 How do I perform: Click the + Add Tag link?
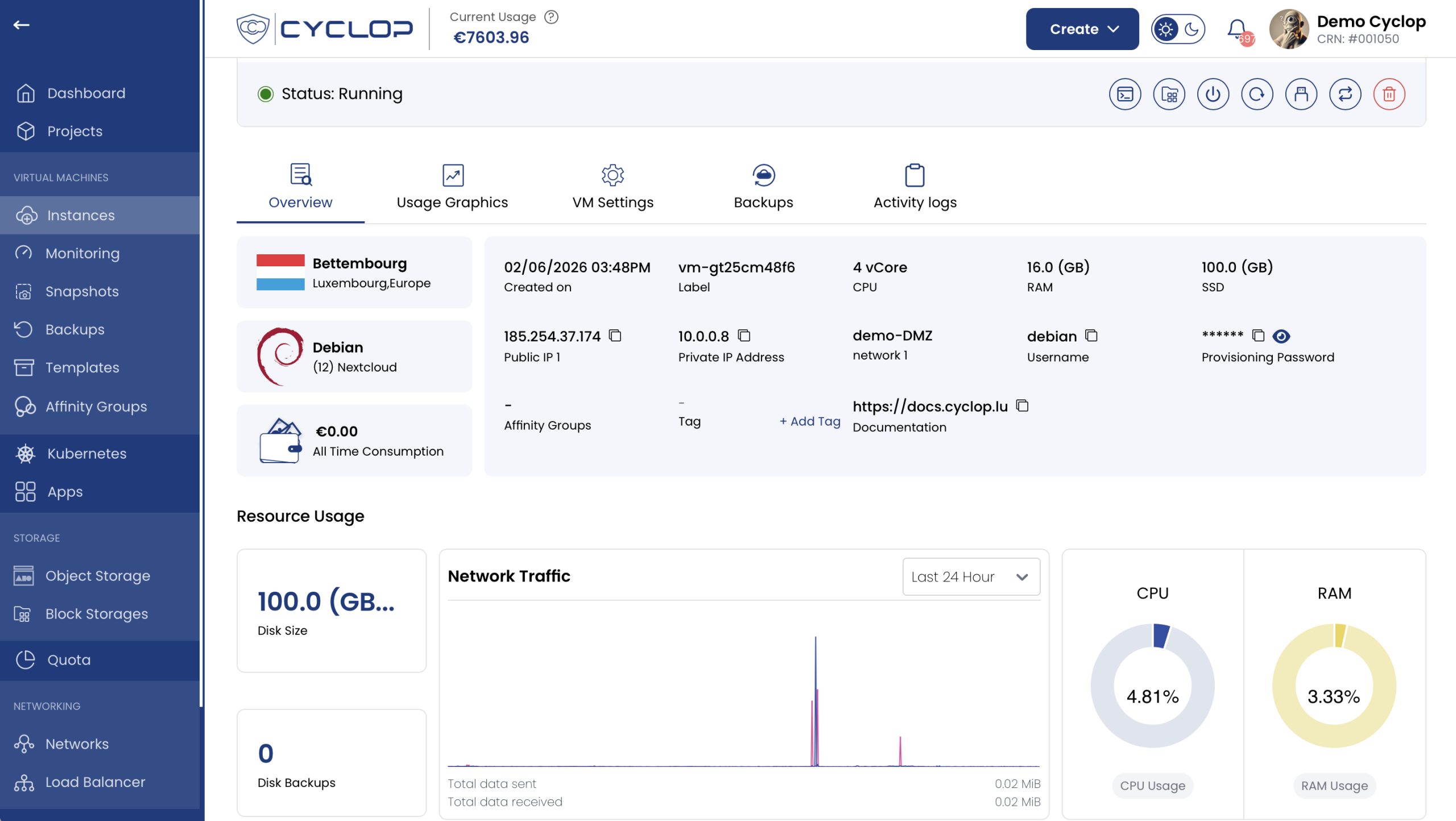(x=809, y=421)
